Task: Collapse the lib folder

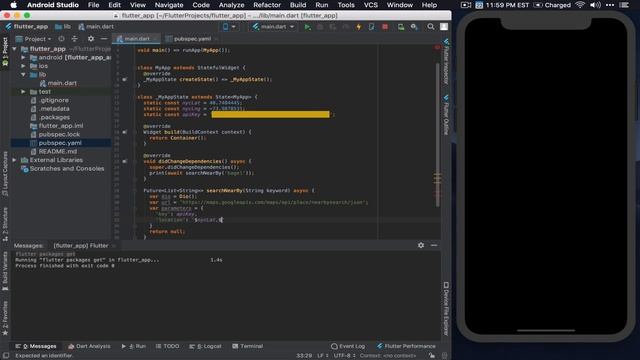Action: click(x=23, y=74)
